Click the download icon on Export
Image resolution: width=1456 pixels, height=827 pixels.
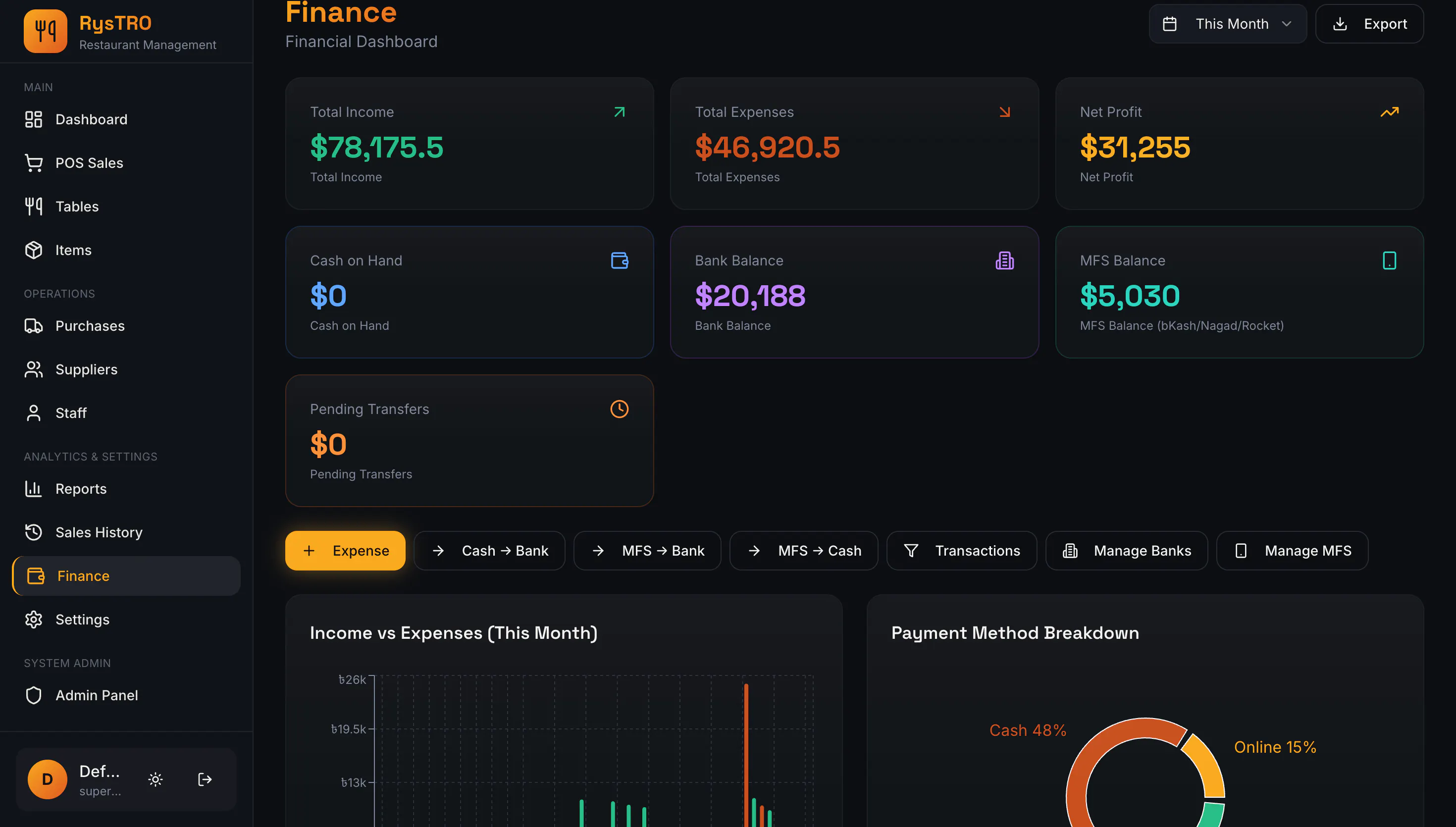coord(1340,24)
